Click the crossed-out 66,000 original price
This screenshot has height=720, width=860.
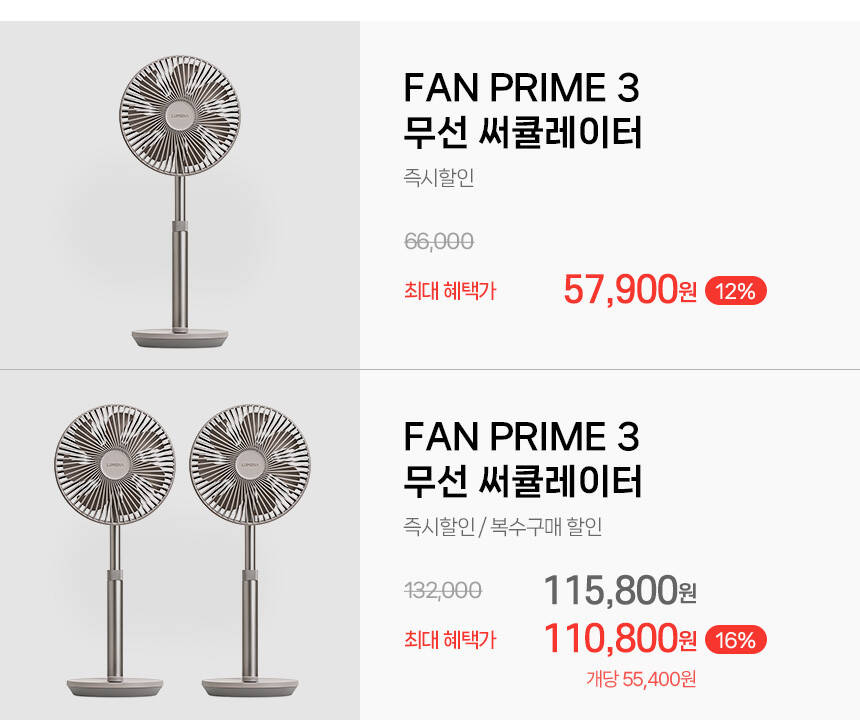click(x=439, y=242)
